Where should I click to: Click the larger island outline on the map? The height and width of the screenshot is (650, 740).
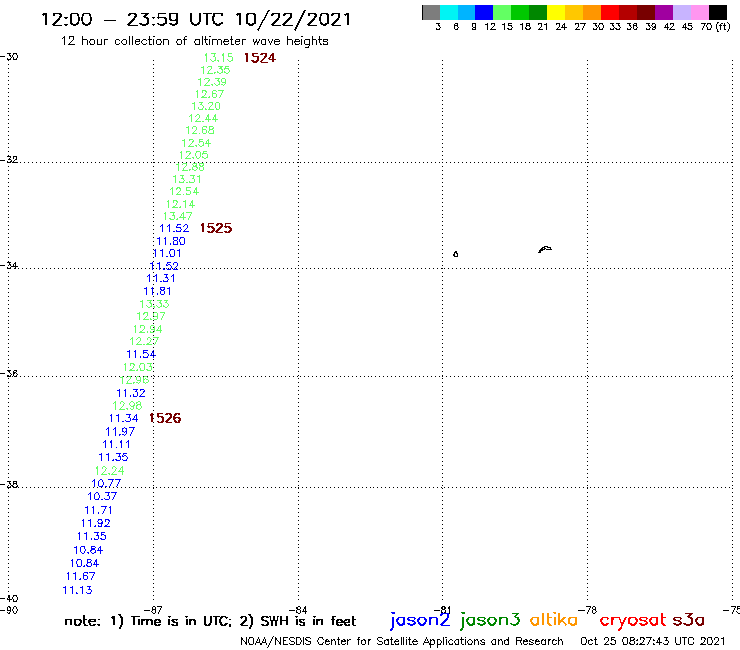click(x=545, y=249)
